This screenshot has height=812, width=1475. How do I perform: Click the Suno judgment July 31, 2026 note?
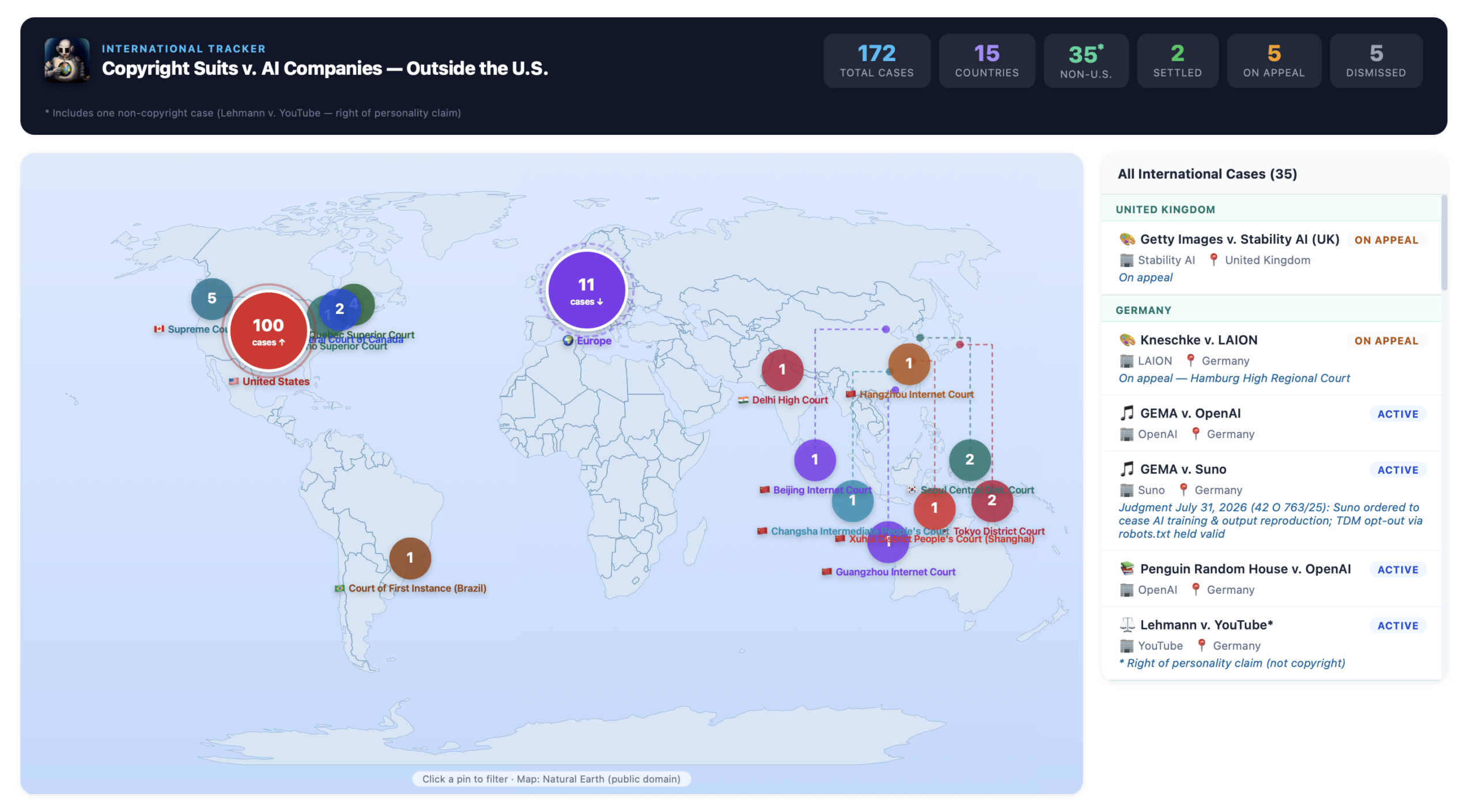pos(1269,521)
